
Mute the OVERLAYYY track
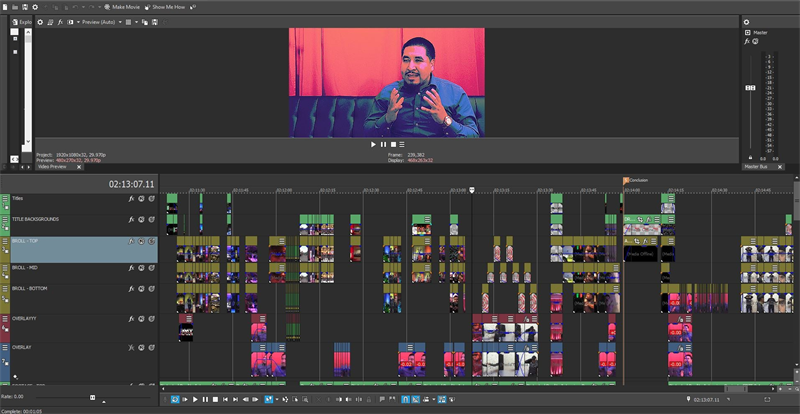click(141, 318)
